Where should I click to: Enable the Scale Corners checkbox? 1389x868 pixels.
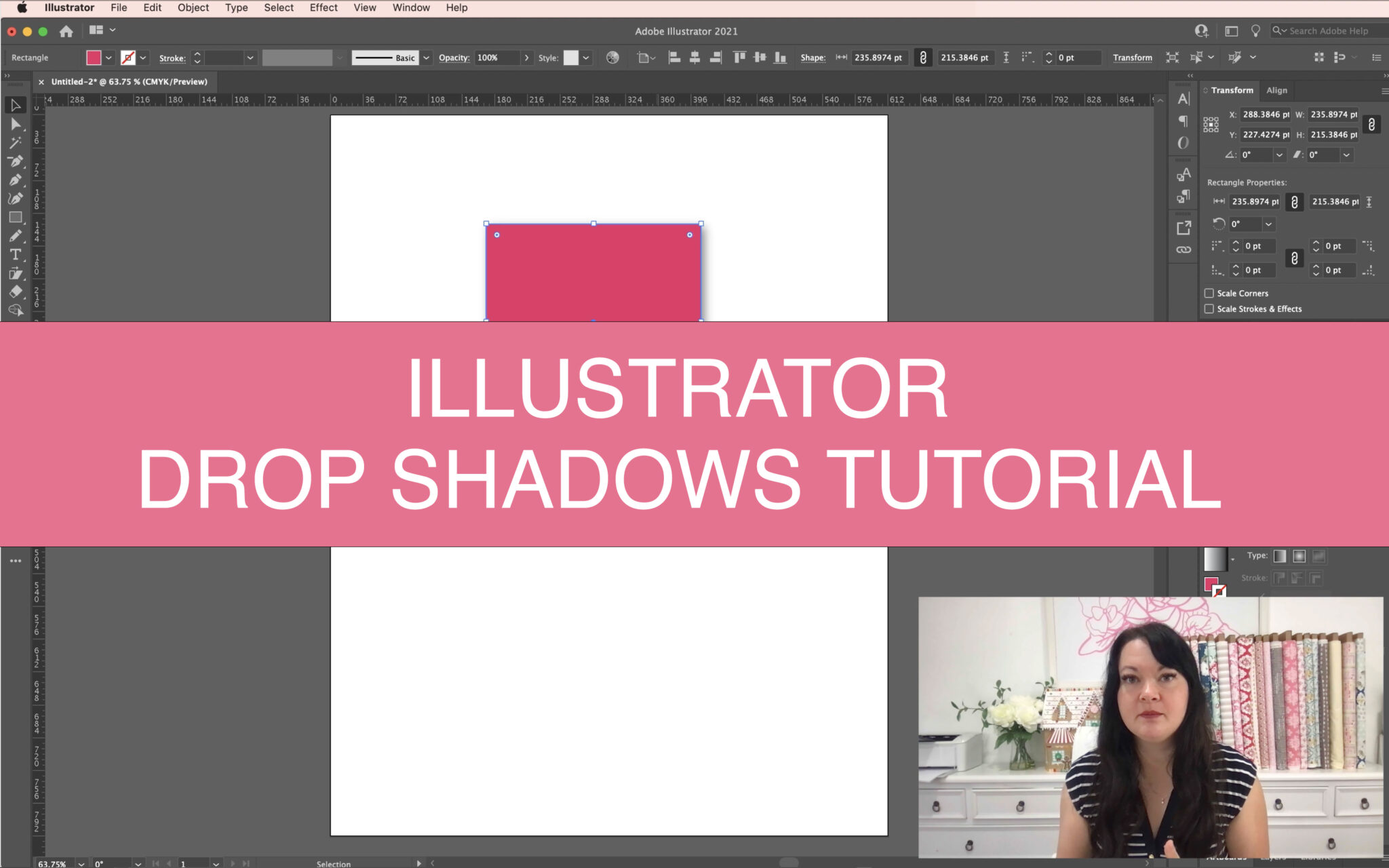tap(1209, 293)
